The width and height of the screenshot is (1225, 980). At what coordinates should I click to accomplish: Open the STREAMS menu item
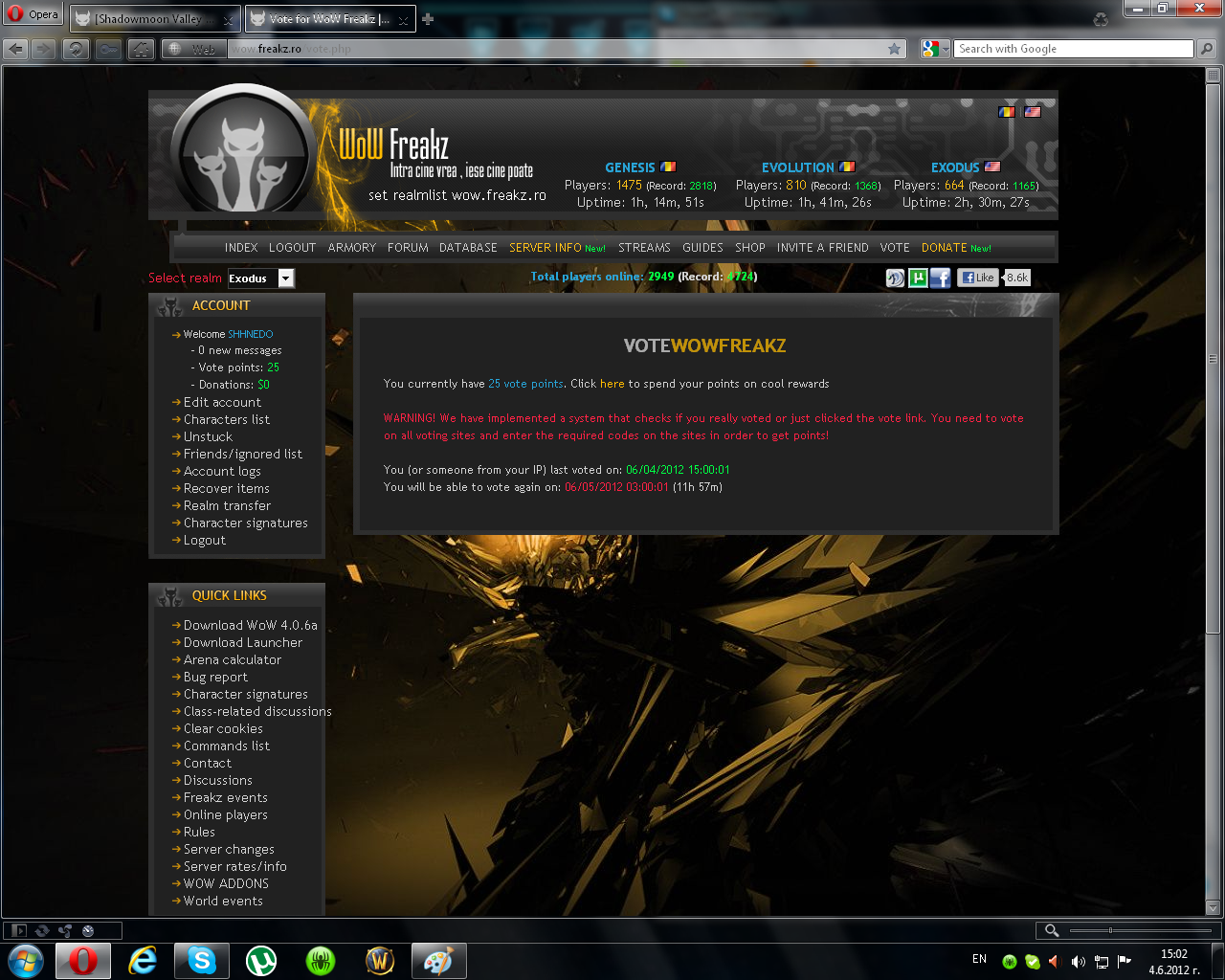click(x=644, y=248)
